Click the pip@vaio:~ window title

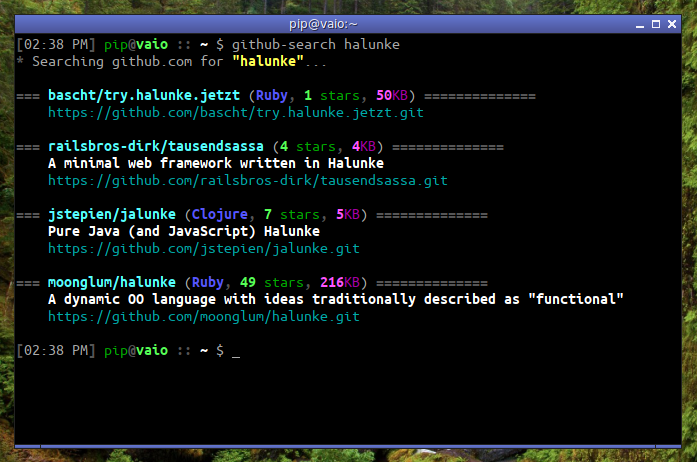[323, 24]
